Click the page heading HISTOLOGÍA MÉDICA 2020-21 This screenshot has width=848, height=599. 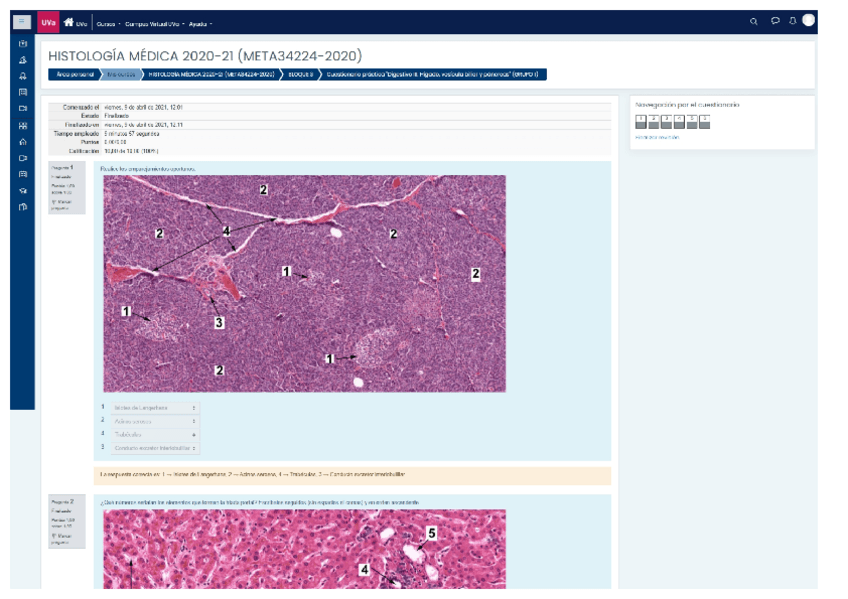pos(205,56)
